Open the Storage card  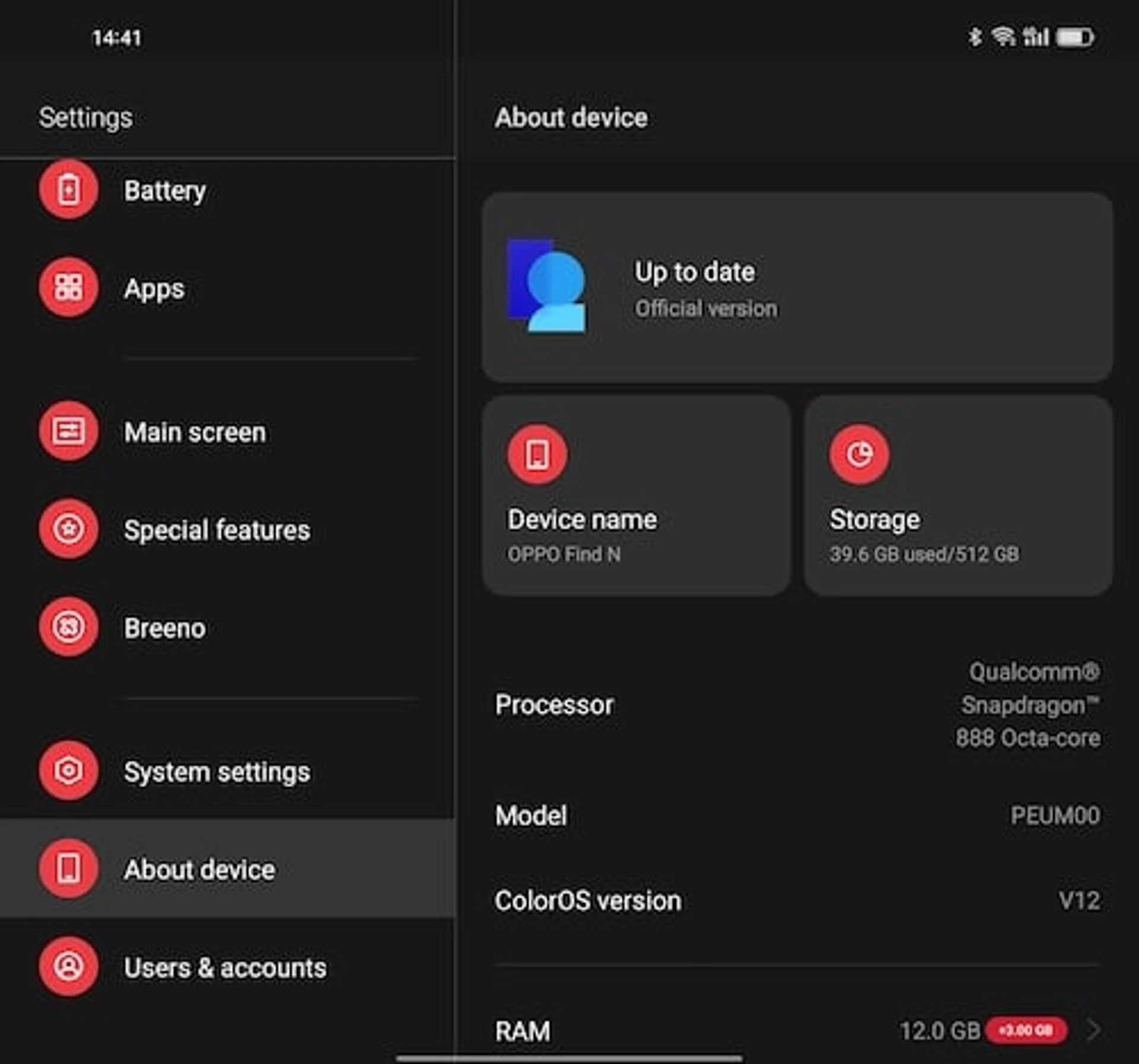pos(958,496)
